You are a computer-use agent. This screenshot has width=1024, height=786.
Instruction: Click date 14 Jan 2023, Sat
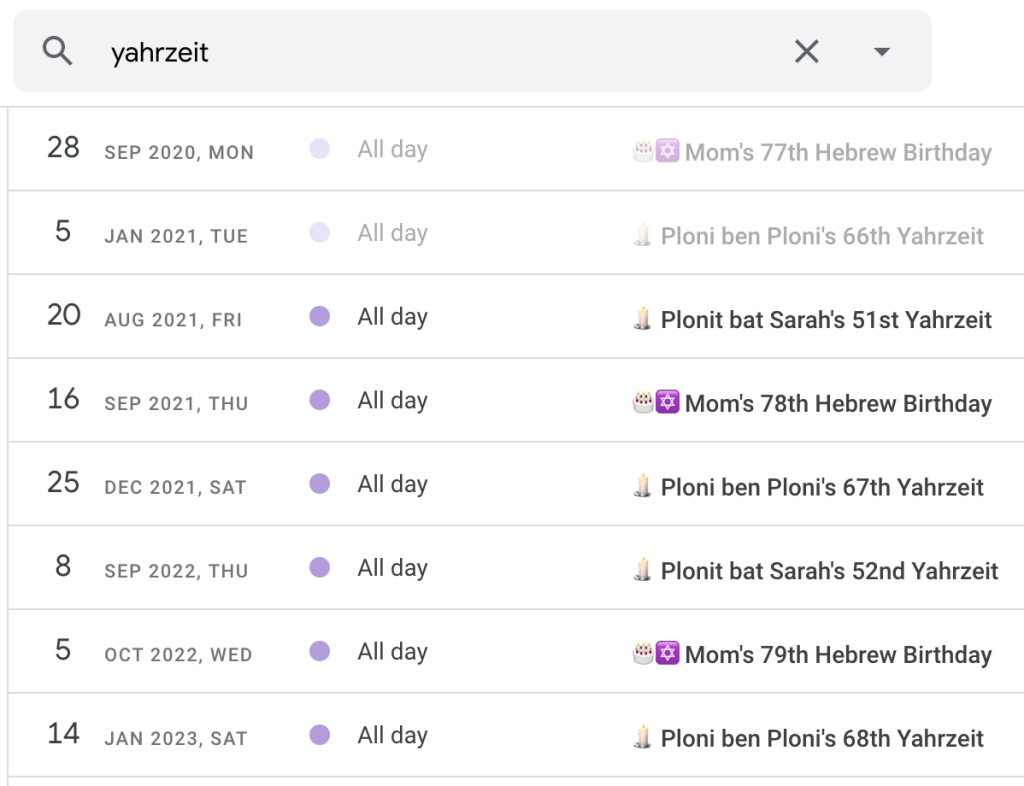(x=150, y=737)
